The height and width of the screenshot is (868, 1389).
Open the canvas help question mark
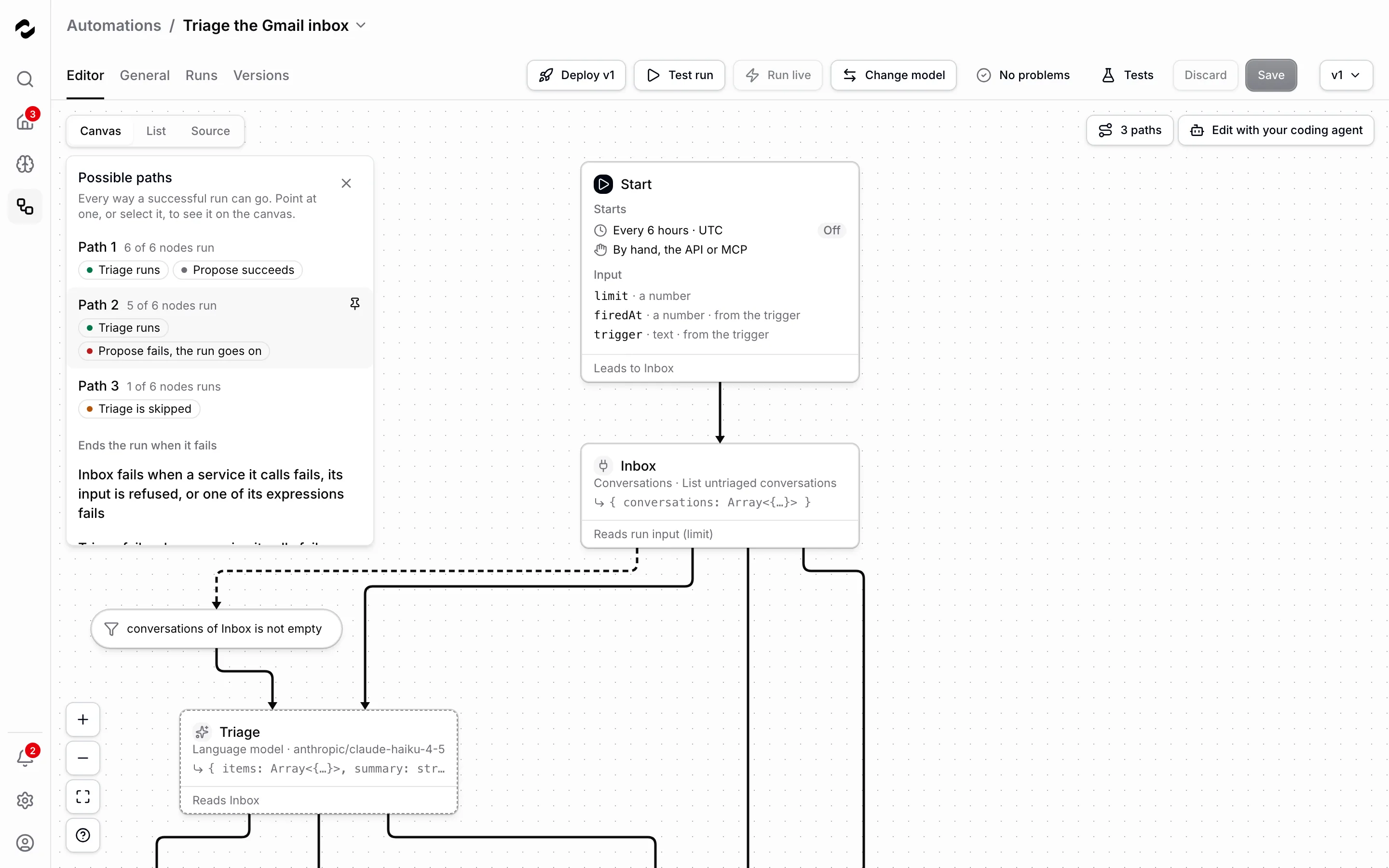pos(83,835)
